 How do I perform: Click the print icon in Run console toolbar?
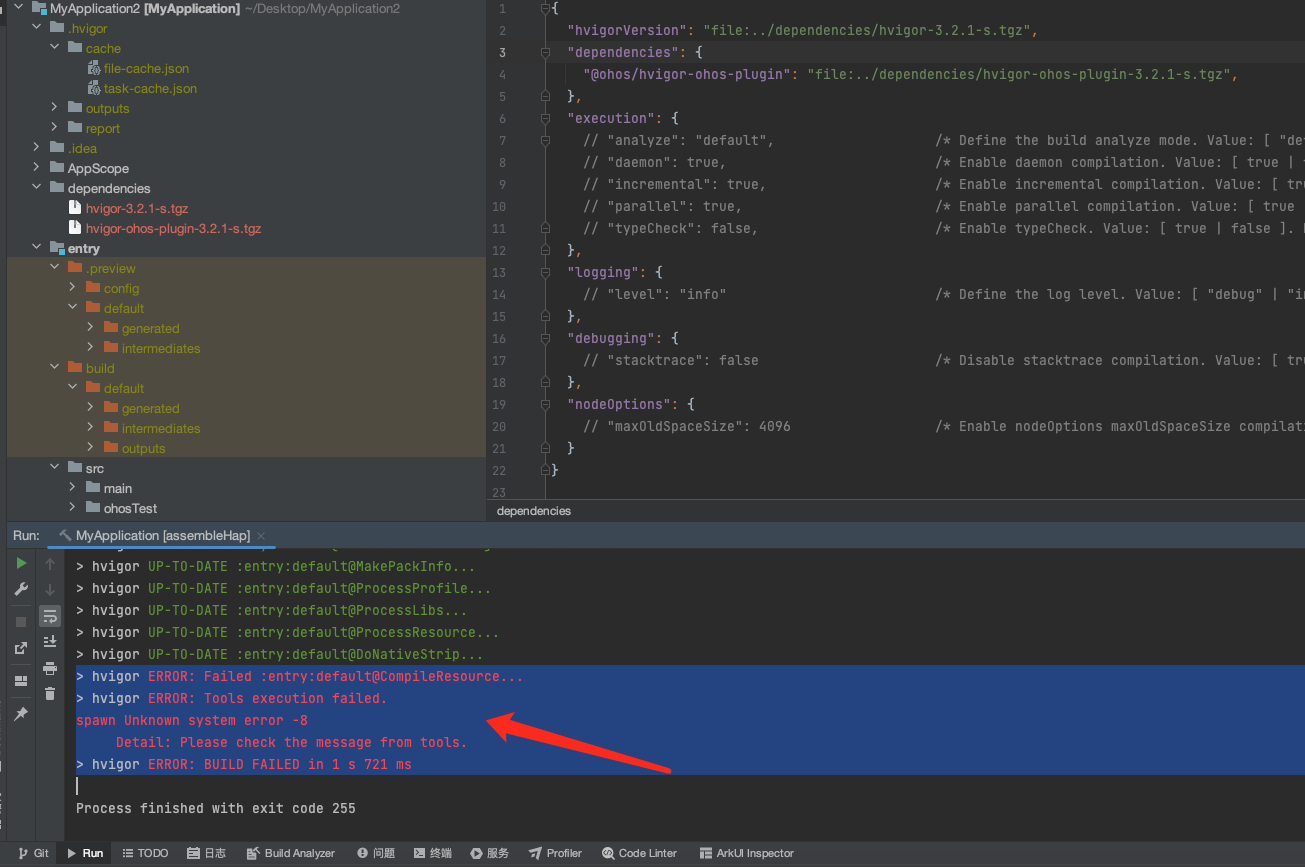[50, 668]
